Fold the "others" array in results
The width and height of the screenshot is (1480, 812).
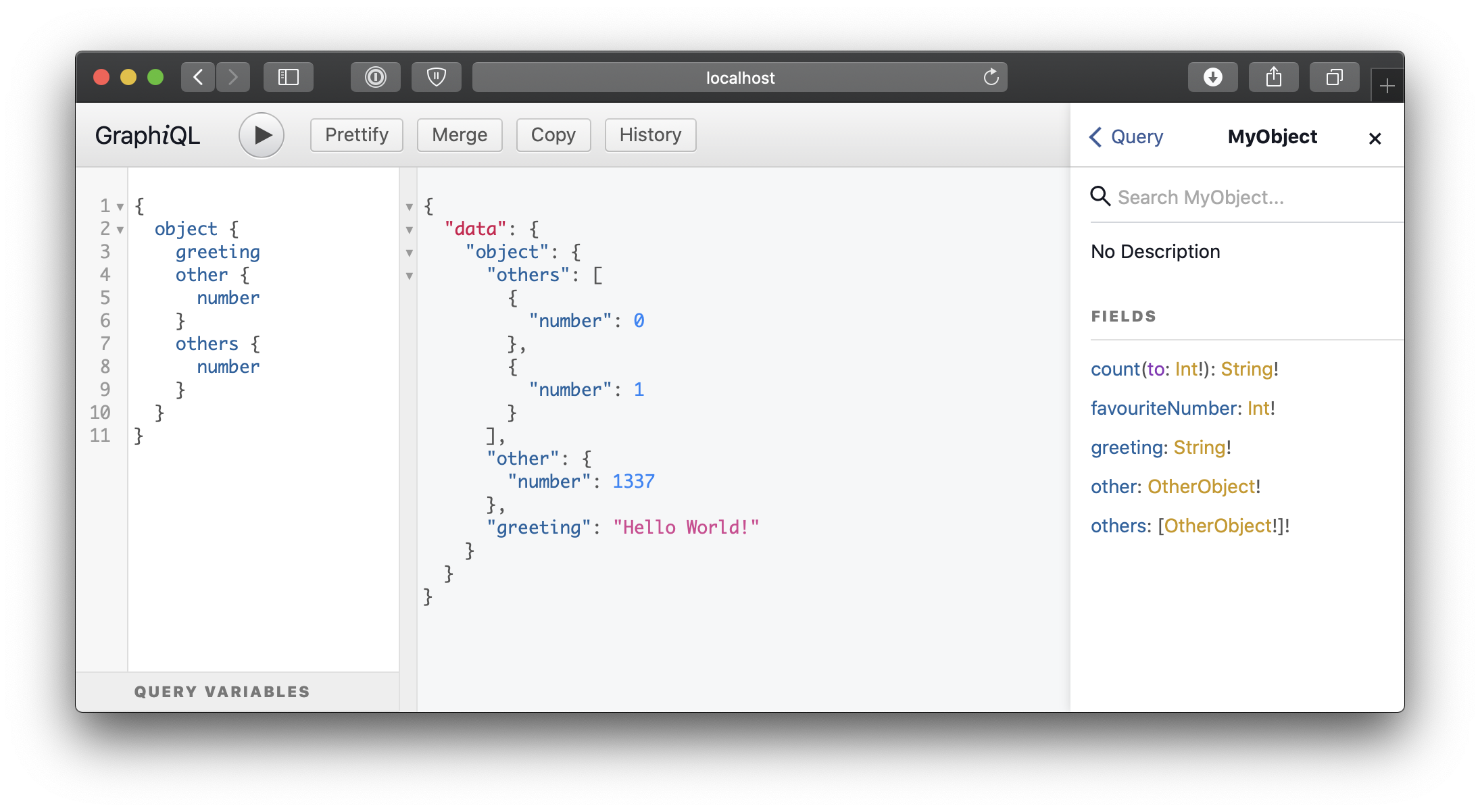click(409, 276)
